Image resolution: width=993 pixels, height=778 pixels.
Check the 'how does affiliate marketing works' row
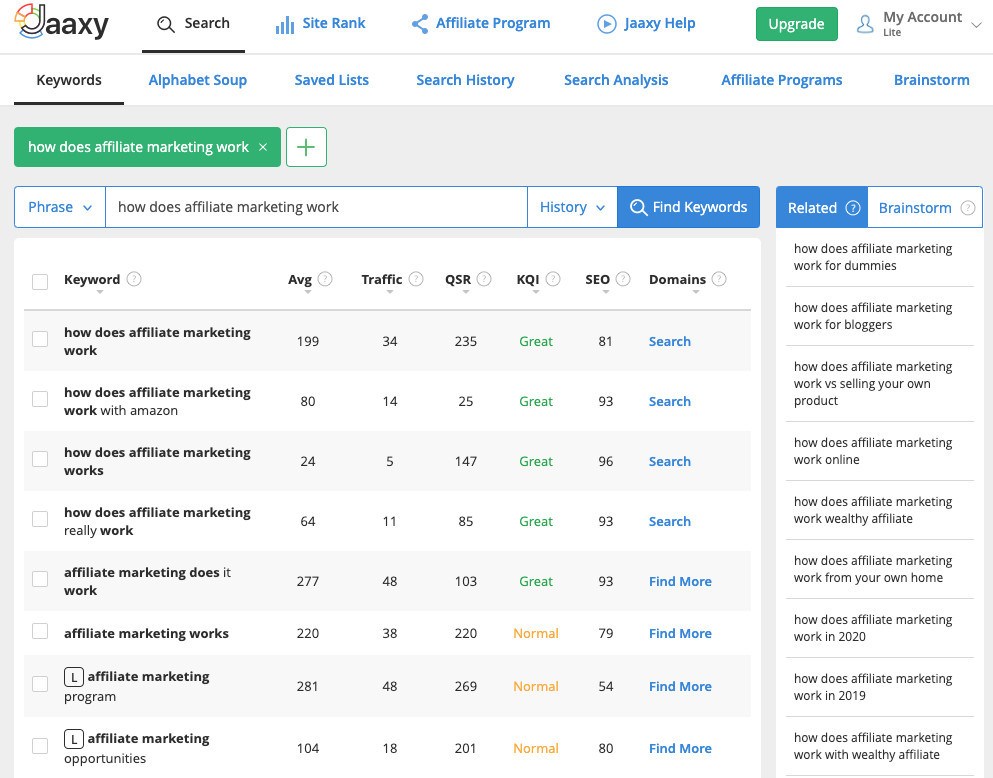point(40,459)
